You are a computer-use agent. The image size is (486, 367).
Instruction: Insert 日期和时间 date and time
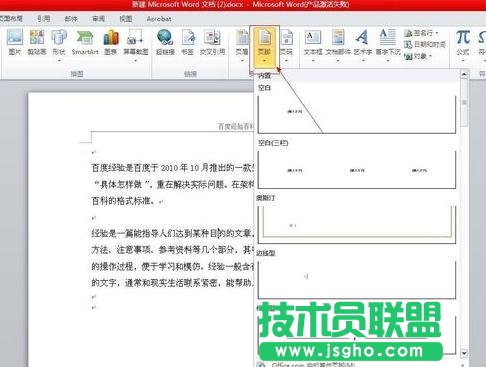tap(425, 44)
